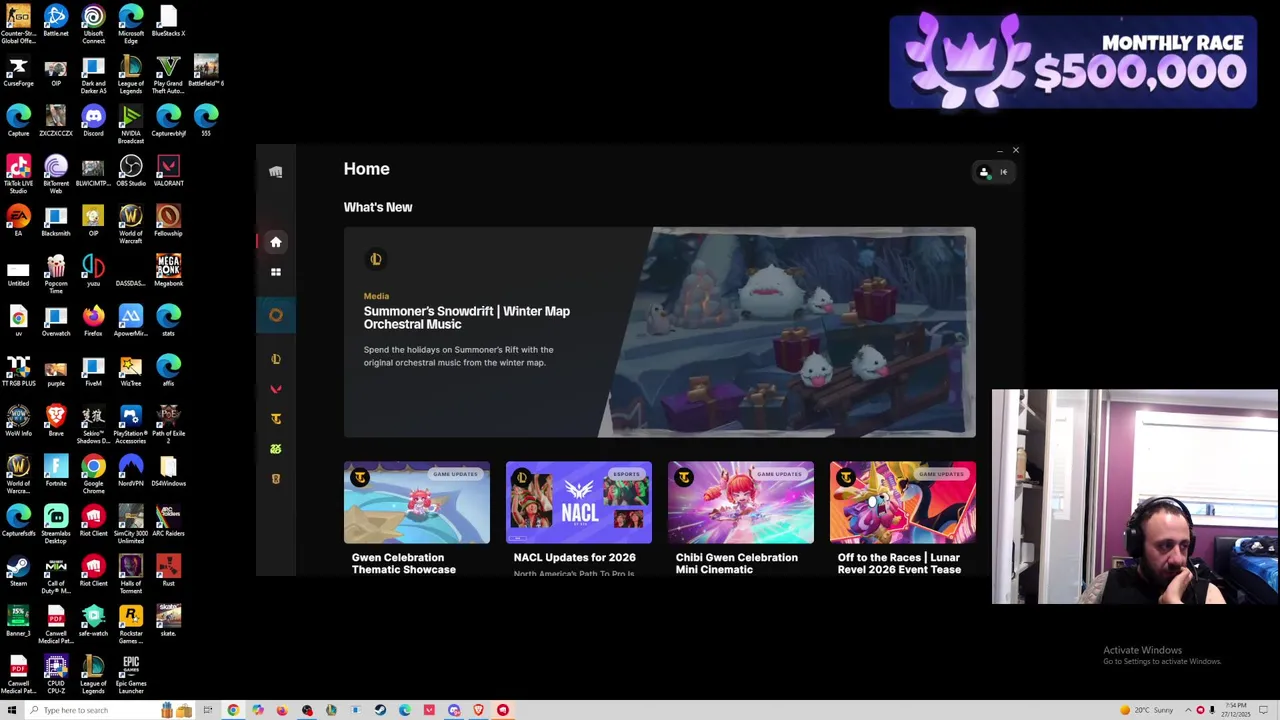Select CurseForge desktop shortcut
This screenshot has width=1280, height=720.
[x=18, y=71]
